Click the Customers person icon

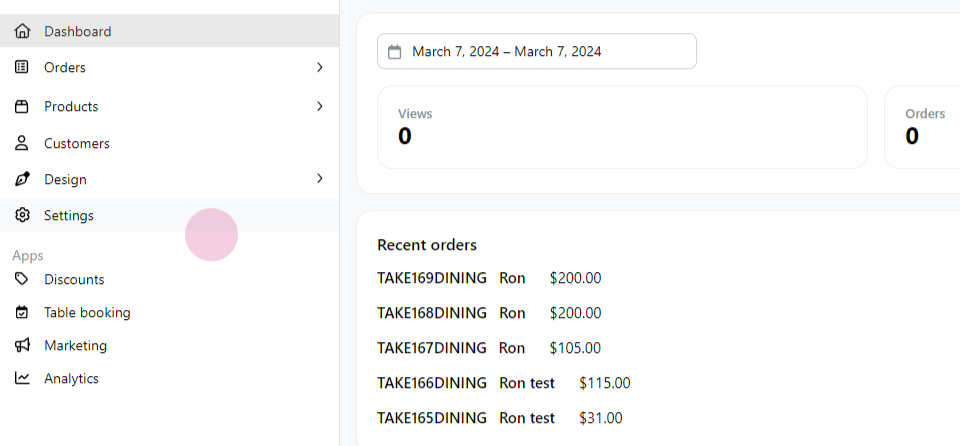pyautogui.click(x=21, y=143)
